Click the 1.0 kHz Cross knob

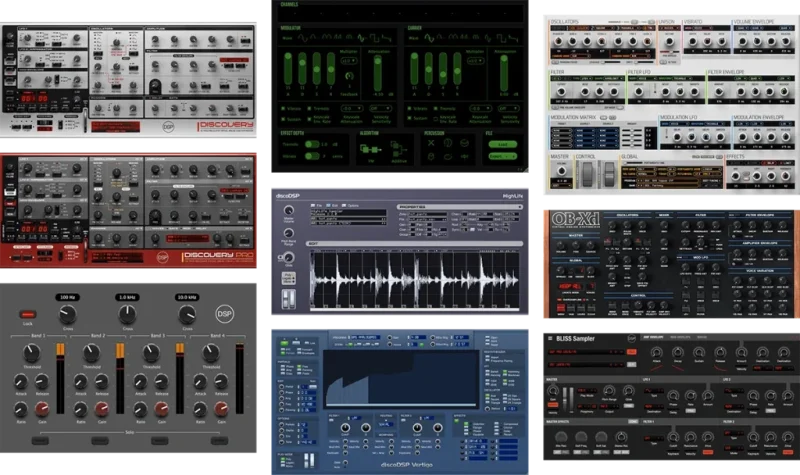(x=127, y=315)
